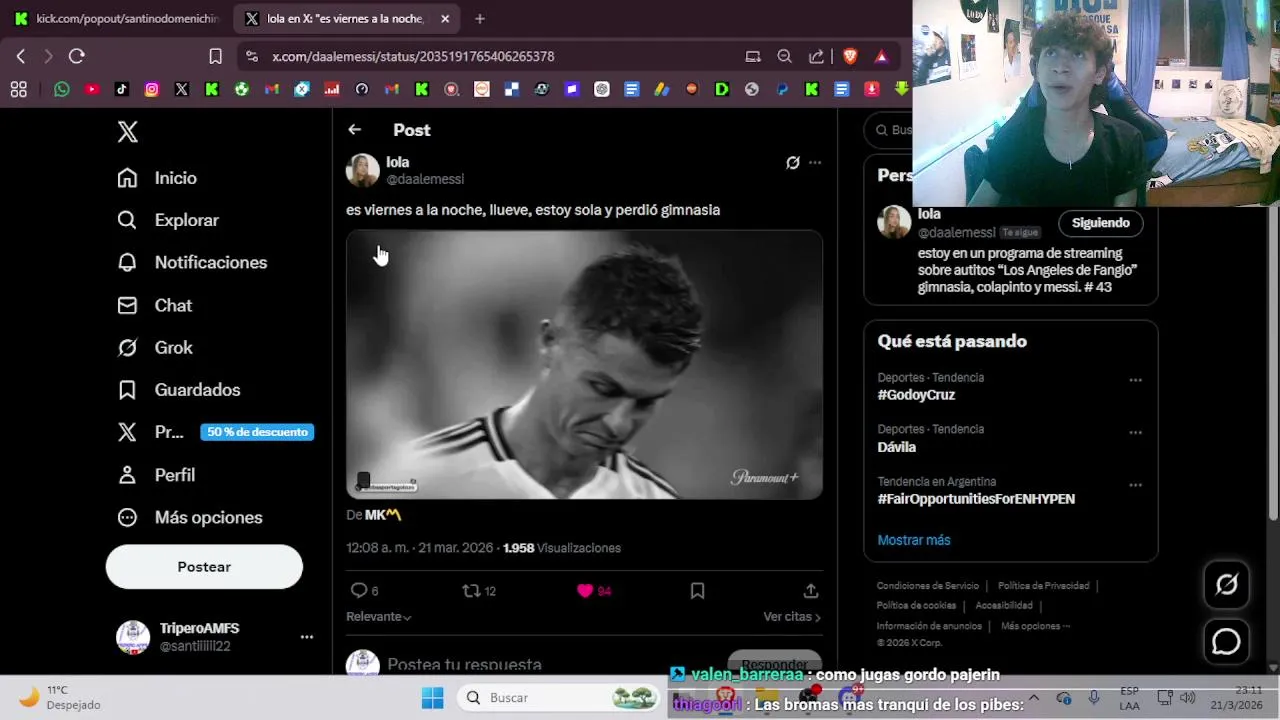1280x720 pixels.
Task: Open Guardados bookmarks page
Action: click(179, 390)
